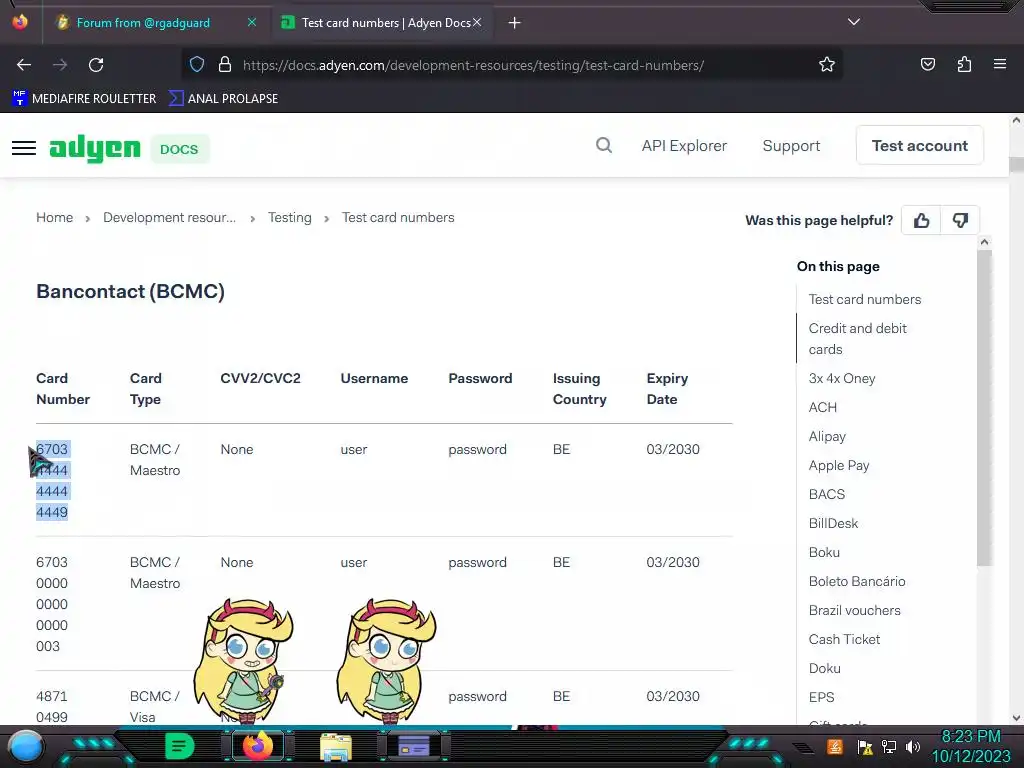Open the second bookmark toolbar item

point(223,99)
